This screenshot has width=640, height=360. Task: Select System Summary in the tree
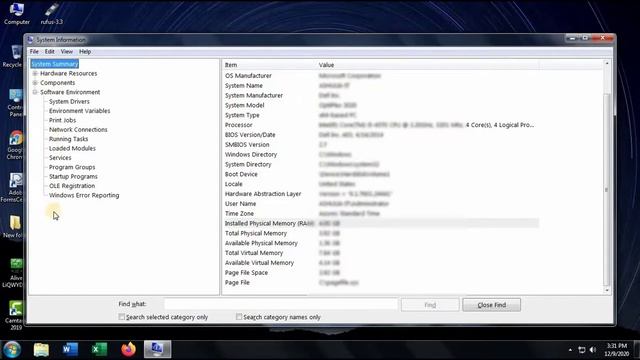point(55,64)
